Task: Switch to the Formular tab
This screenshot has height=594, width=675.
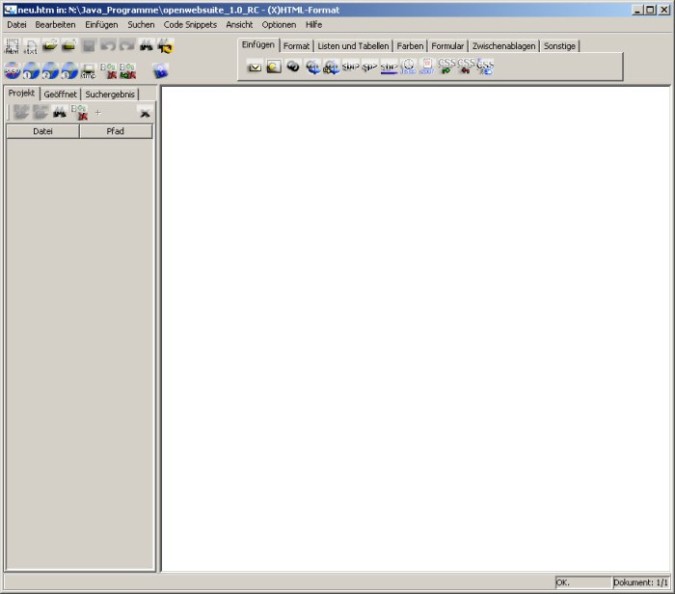Action: pyautogui.click(x=447, y=46)
